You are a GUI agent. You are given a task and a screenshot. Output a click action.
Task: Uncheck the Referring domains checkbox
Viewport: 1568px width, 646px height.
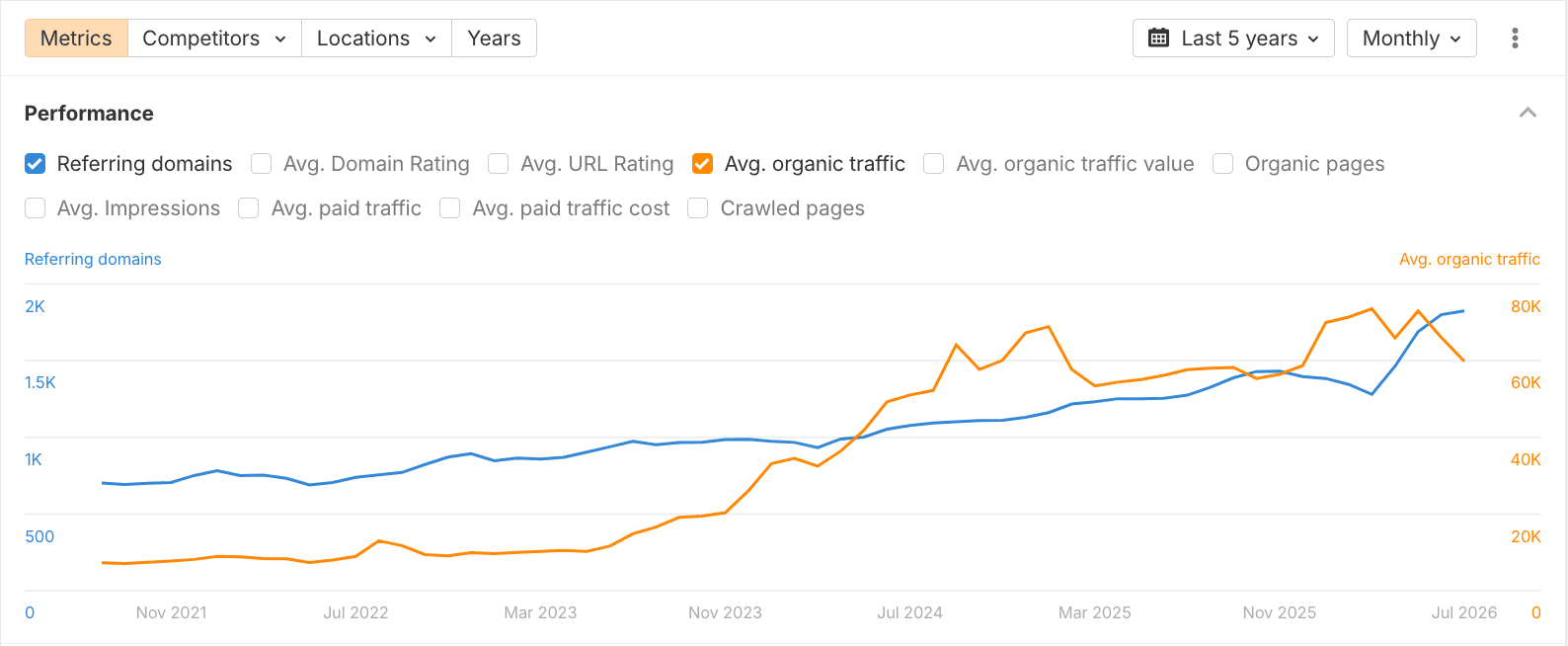point(36,164)
